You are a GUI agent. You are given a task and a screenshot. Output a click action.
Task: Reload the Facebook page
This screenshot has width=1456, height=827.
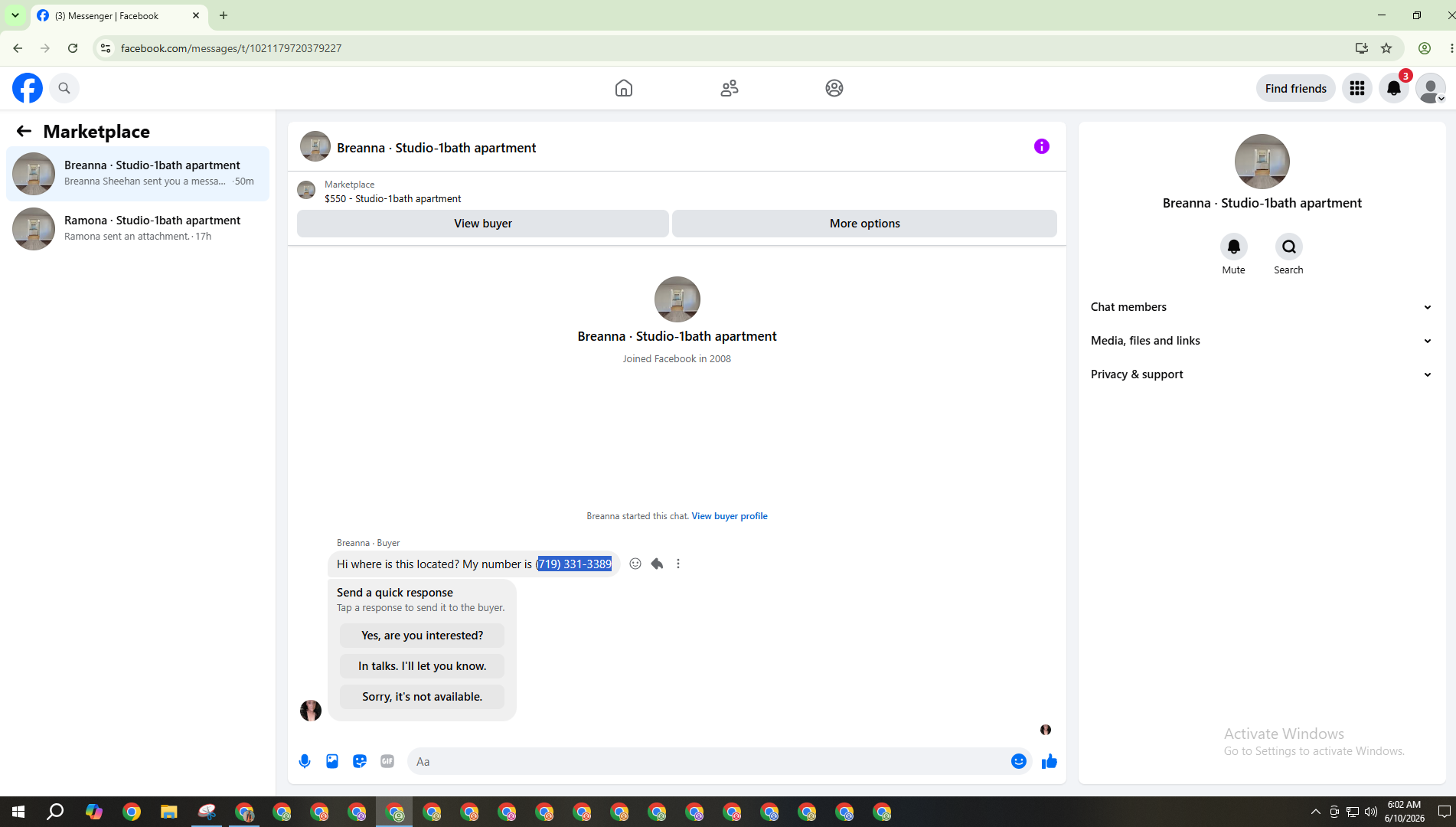pos(73,48)
